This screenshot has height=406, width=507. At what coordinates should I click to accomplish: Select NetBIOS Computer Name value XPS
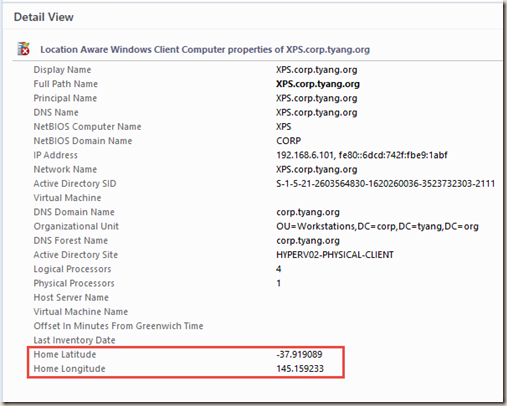tap(284, 127)
